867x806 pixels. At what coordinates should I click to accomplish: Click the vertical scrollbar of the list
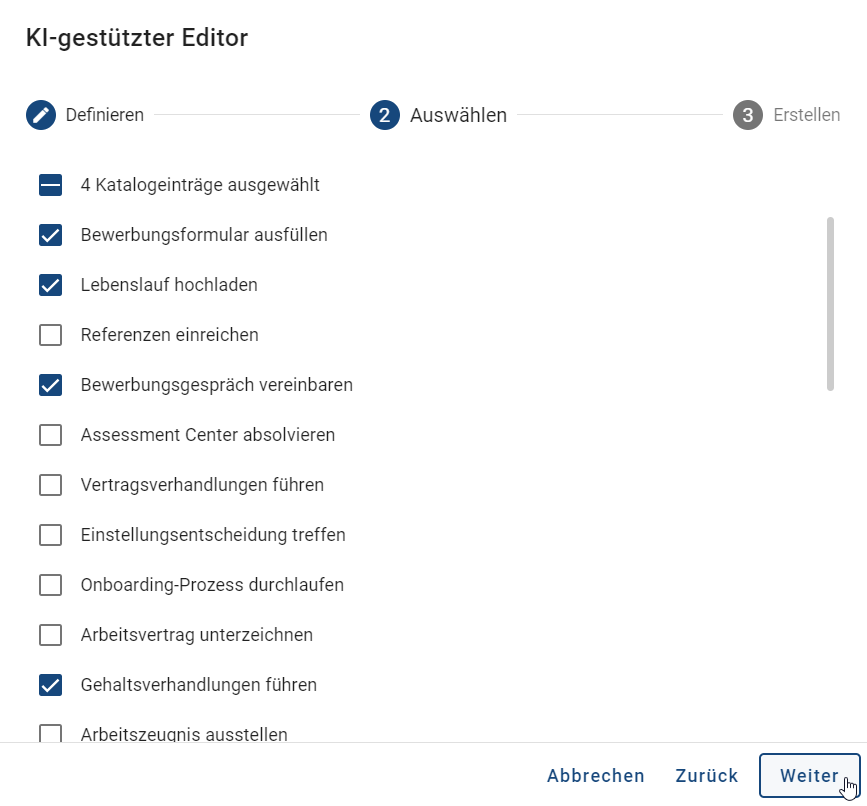(x=832, y=300)
